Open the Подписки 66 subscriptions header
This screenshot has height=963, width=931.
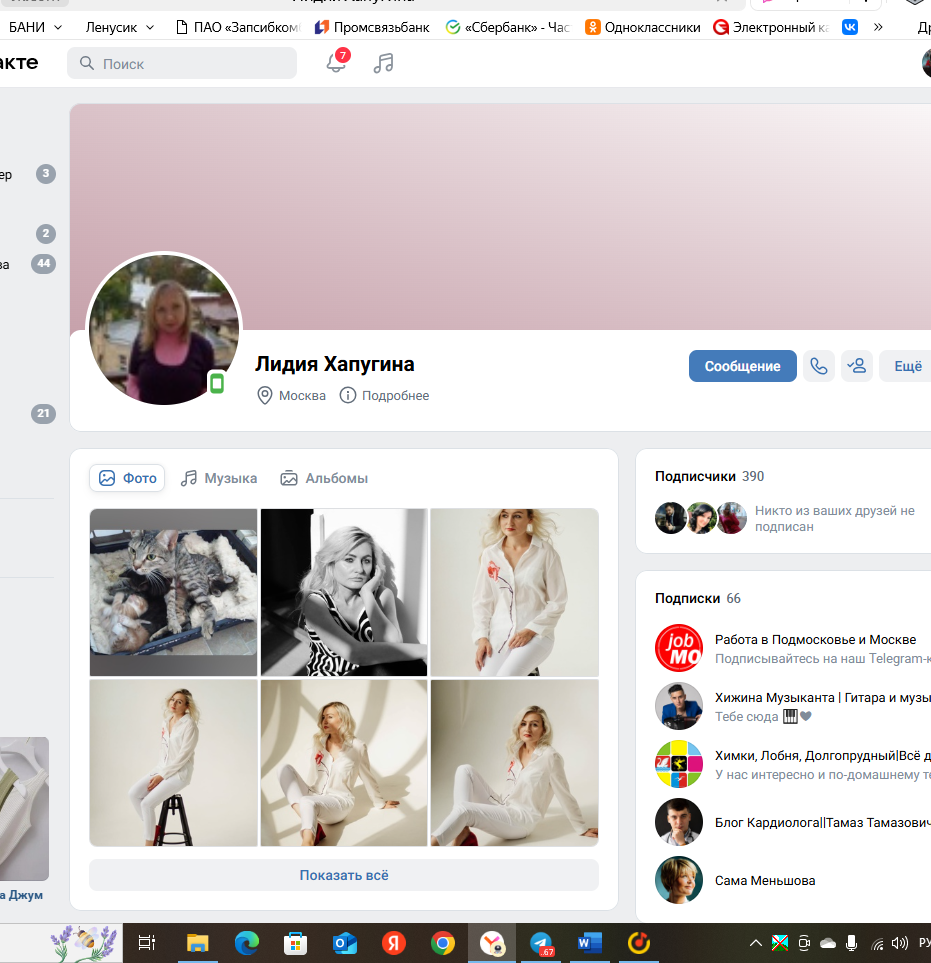pos(698,599)
